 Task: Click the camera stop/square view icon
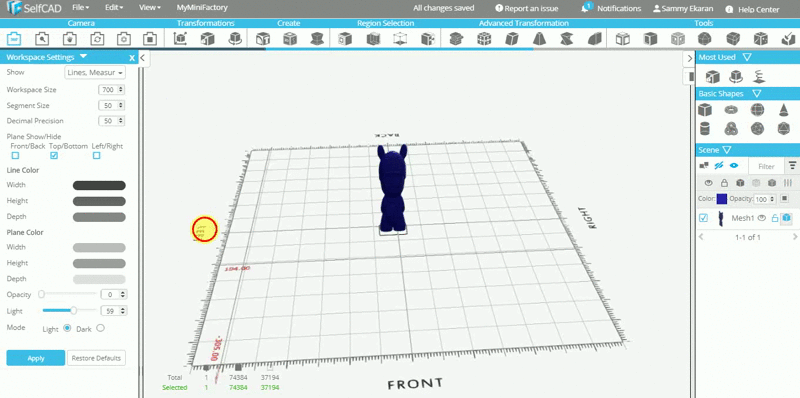(149, 38)
